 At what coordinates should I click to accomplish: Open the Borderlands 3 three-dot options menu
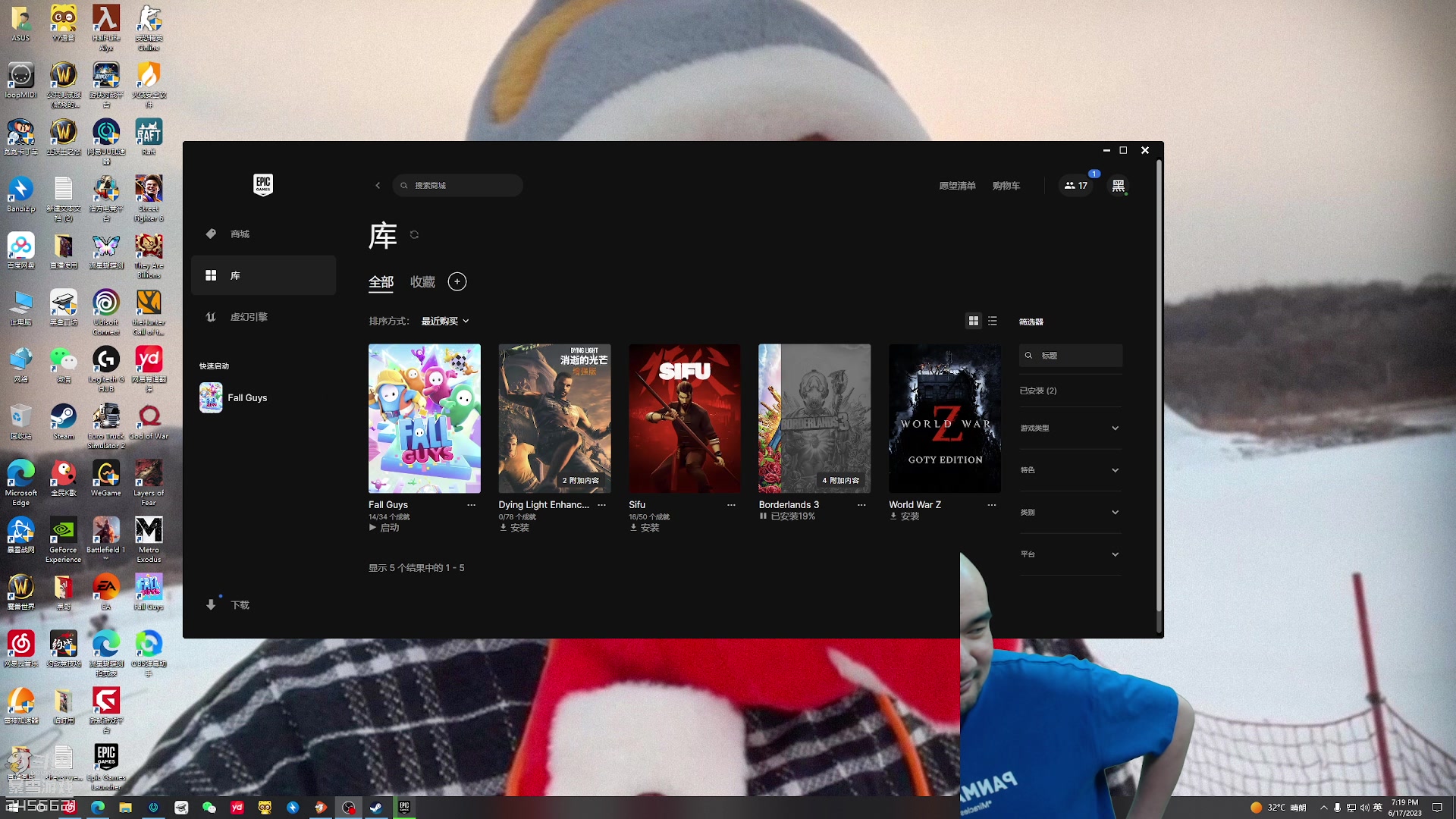[861, 505]
